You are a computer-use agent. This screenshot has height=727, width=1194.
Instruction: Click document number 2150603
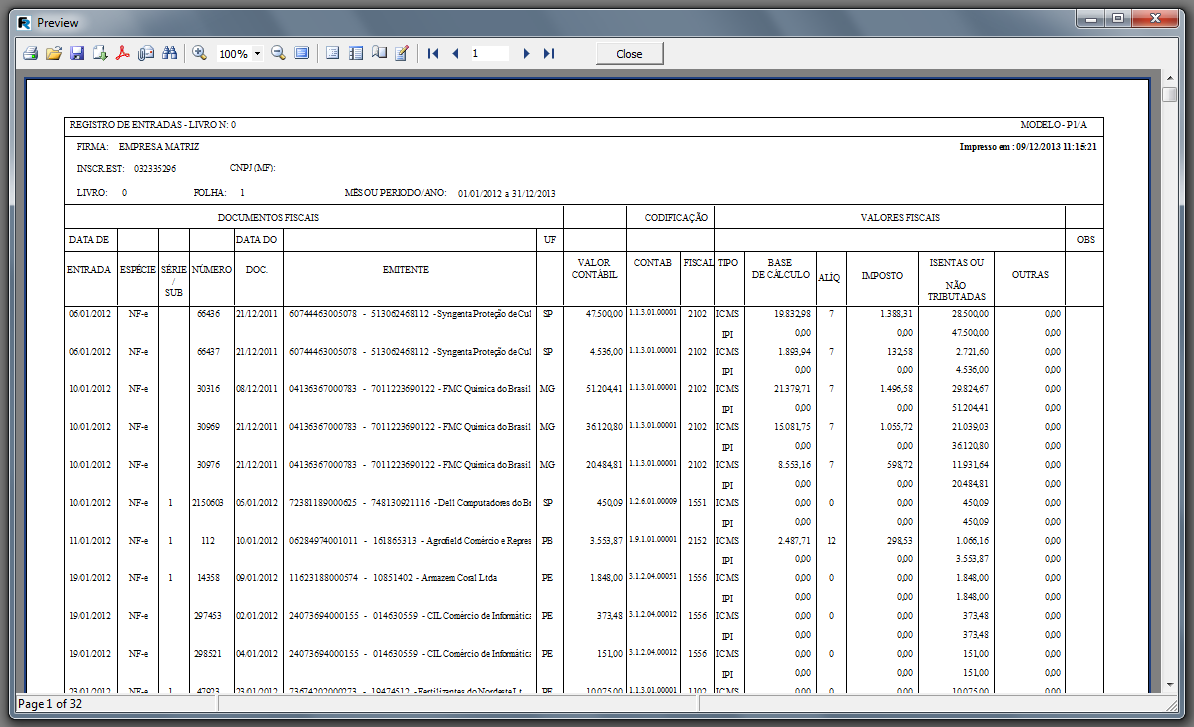[x=208, y=503]
